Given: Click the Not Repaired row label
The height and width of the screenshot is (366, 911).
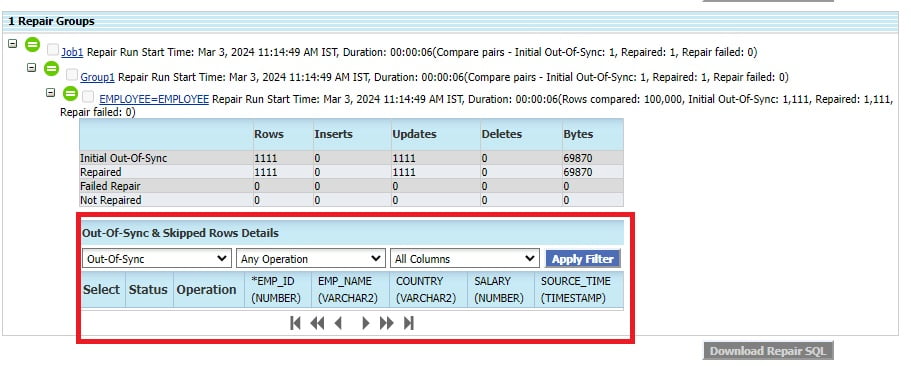Looking at the screenshot, I should (x=110, y=200).
